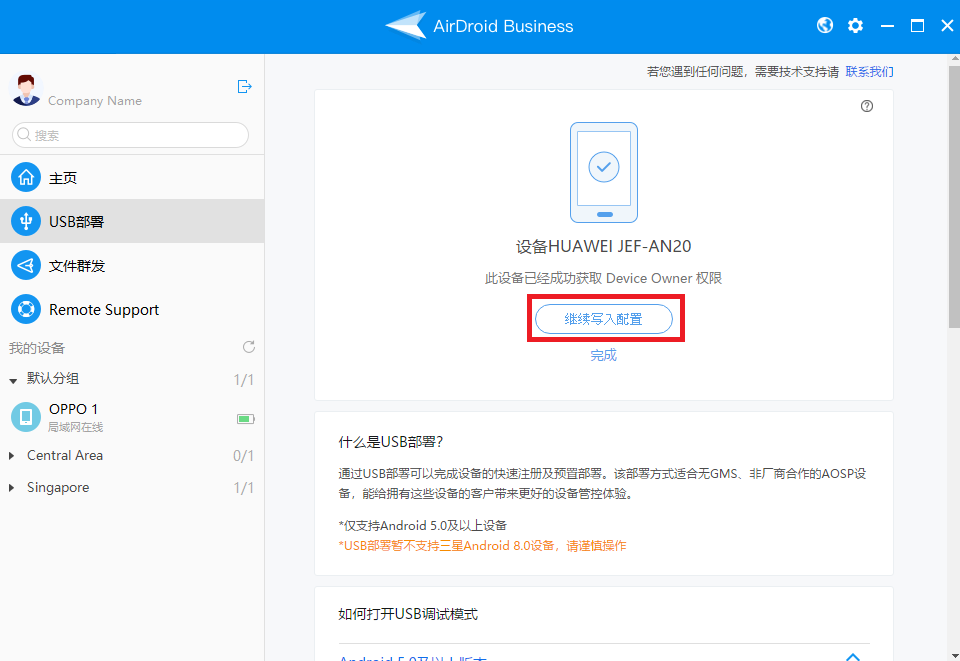Click the 如何打开USB调试模式 heading
The height and width of the screenshot is (661, 960).
point(408,614)
